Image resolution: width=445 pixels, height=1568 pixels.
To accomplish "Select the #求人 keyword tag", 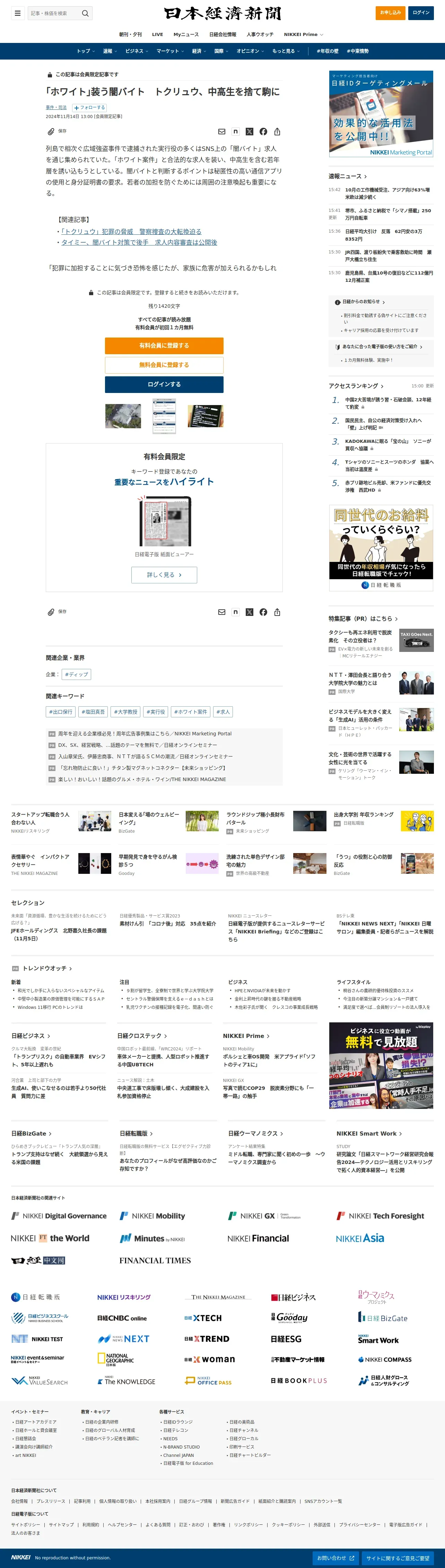I will 223,711.
